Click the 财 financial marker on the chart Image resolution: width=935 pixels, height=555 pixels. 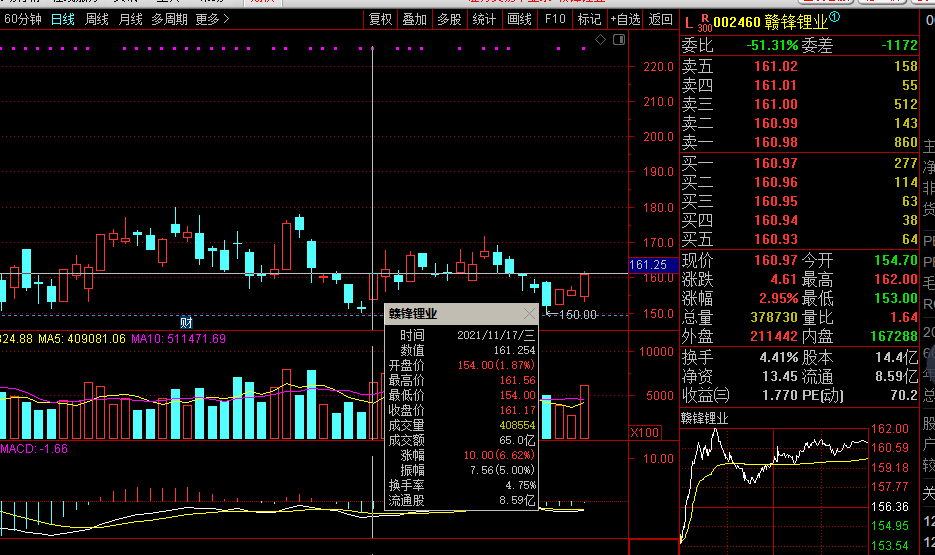coord(186,323)
